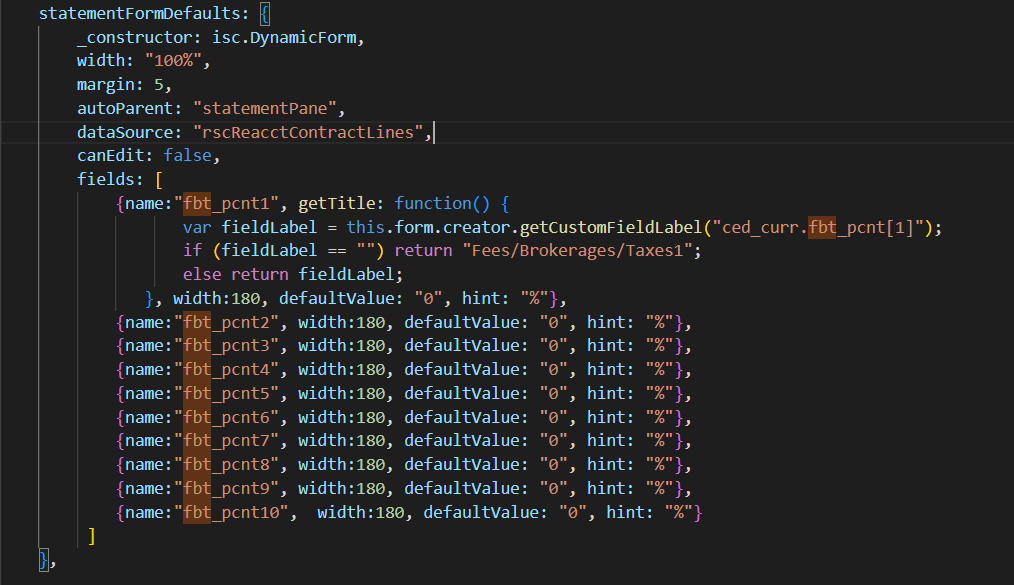
Task: Click "rscReacctContractLines" dataSource string
Action: point(308,133)
